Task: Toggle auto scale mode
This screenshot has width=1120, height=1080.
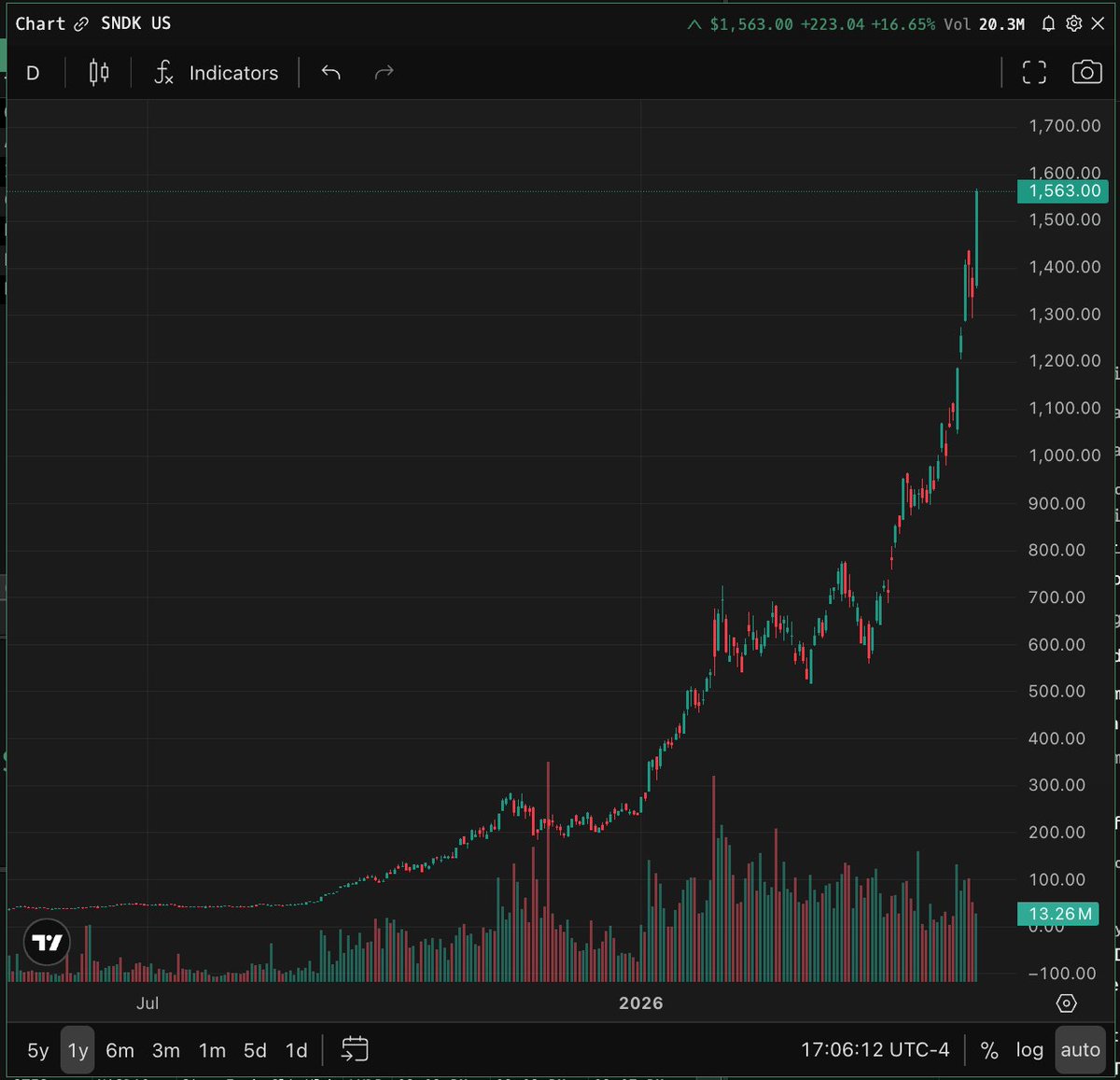Action: [1080, 1050]
